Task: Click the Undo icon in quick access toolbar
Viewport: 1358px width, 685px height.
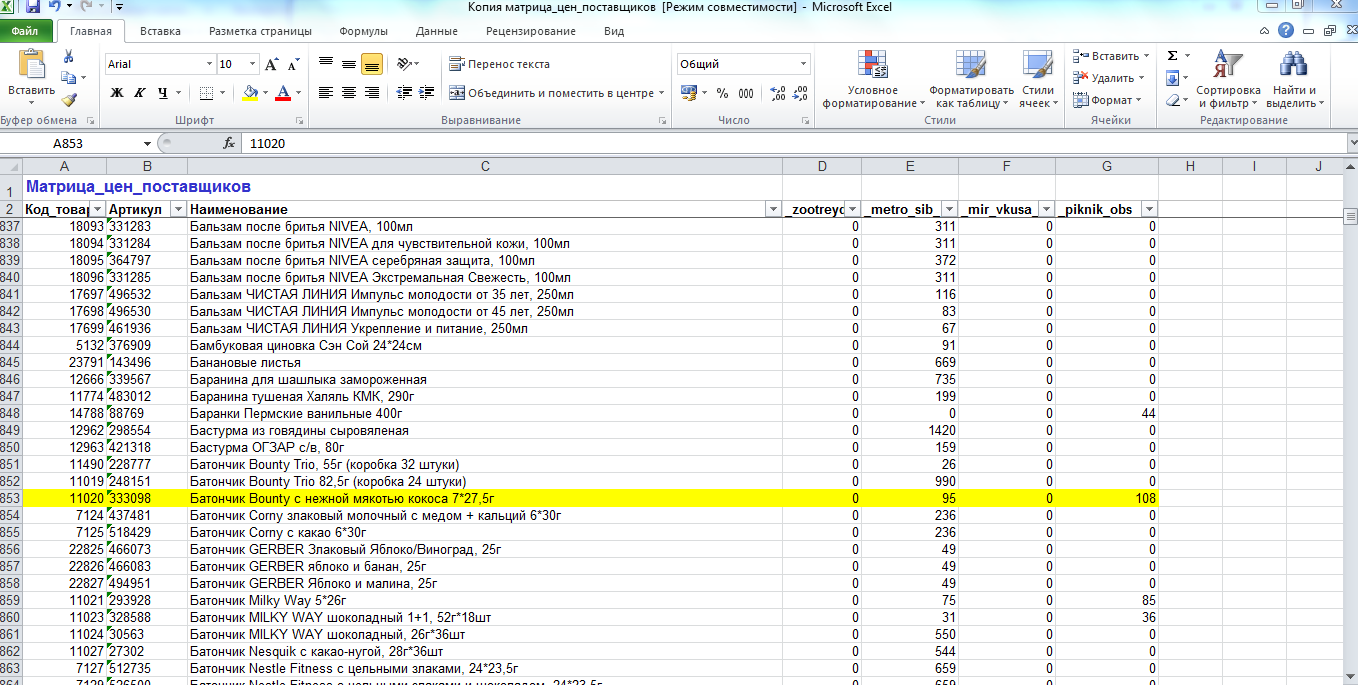Action: click(x=54, y=7)
